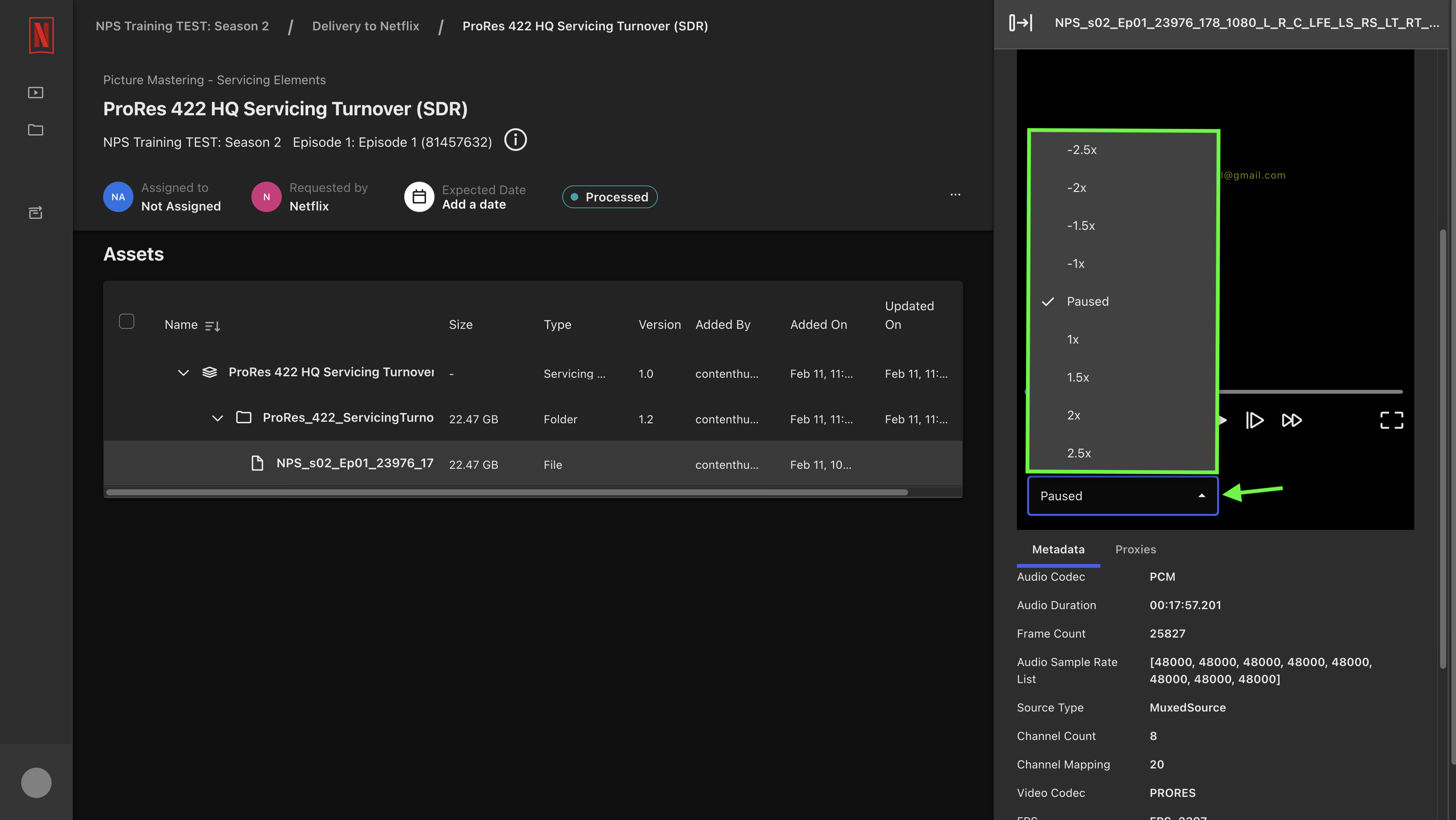Click the folder icon of ProRes_422_ServicingTurno row
Screen dimensions: 1456x820
point(243,417)
